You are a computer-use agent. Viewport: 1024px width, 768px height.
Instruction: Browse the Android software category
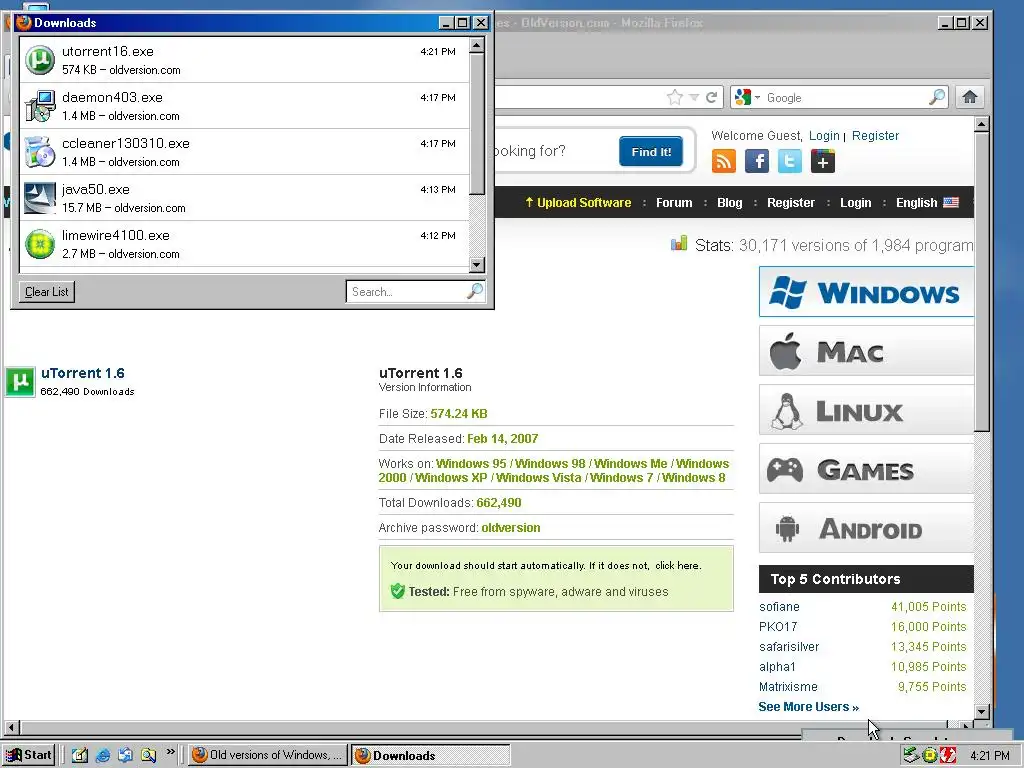tap(866, 528)
